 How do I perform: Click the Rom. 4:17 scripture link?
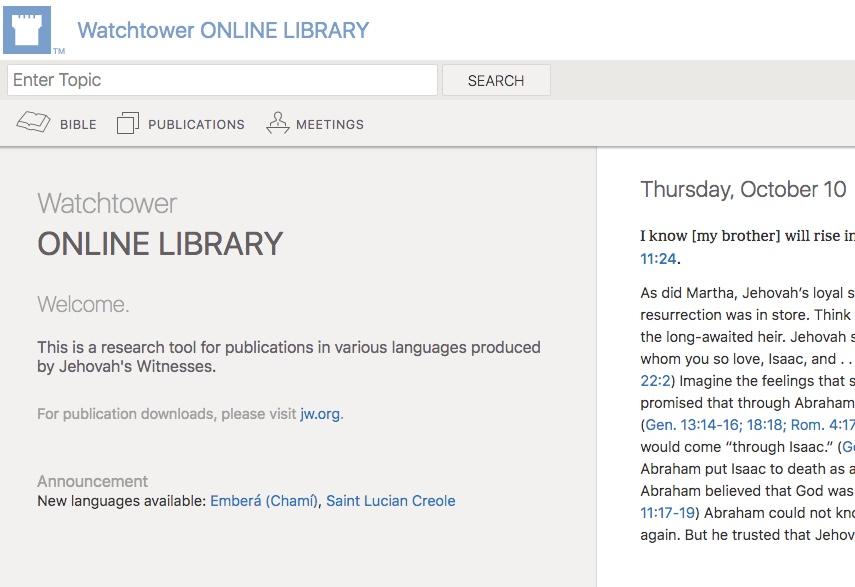click(823, 425)
